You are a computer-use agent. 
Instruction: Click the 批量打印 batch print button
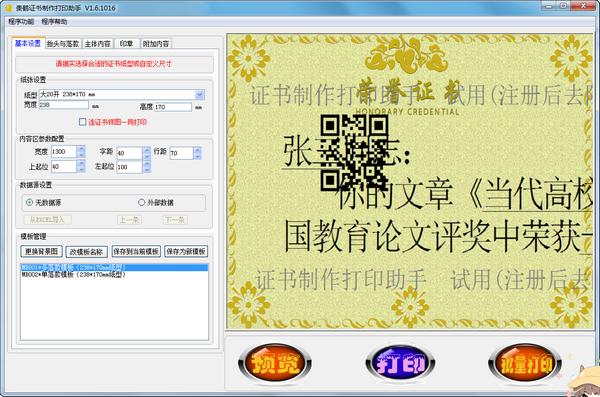[x=525, y=362]
